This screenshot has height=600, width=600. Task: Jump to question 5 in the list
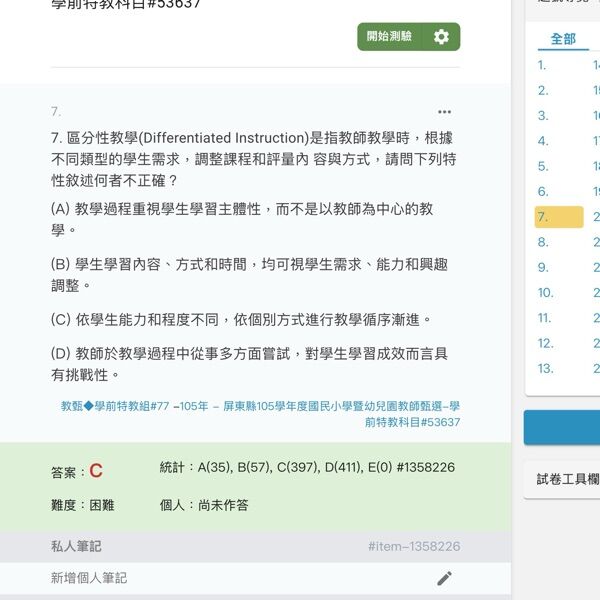click(x=543, y=166)
